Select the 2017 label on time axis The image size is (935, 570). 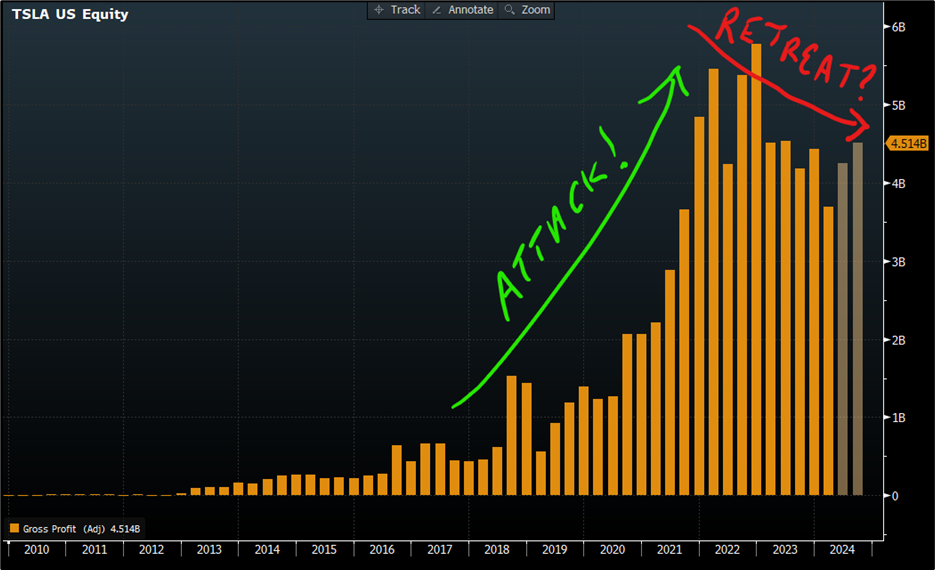pyautogui.click(x=439, y=550)
